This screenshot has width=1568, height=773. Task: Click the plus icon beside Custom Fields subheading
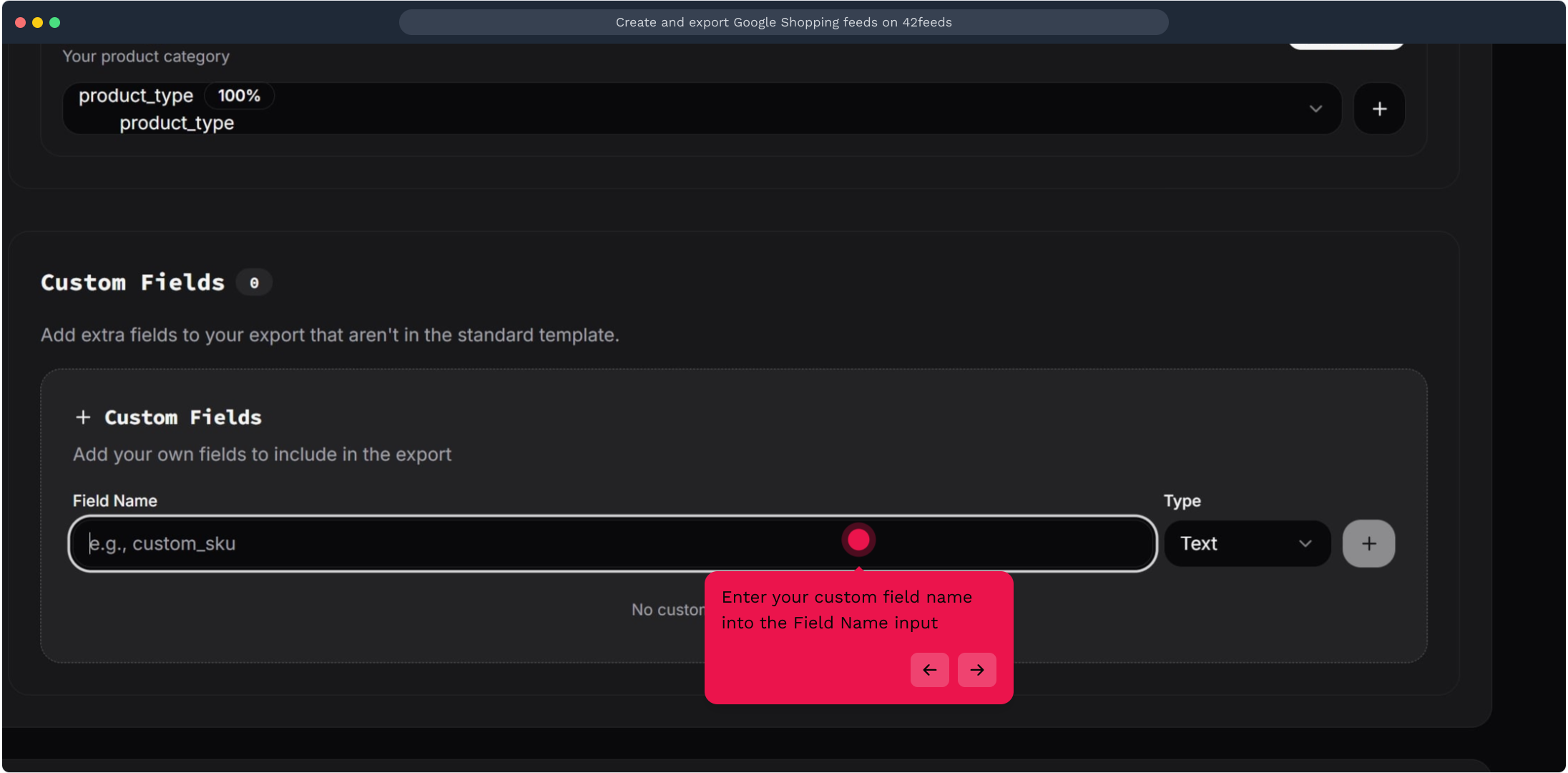(83, 417)
